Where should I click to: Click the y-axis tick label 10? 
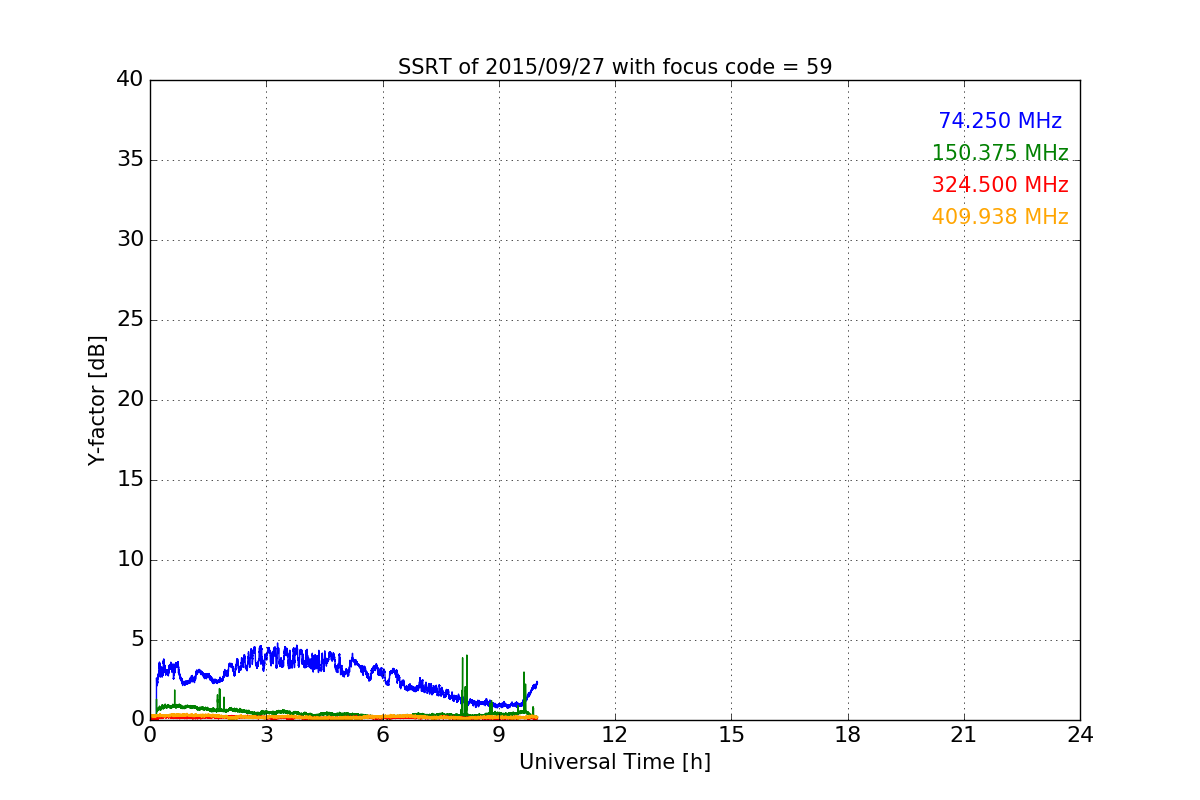coord(130,560)
